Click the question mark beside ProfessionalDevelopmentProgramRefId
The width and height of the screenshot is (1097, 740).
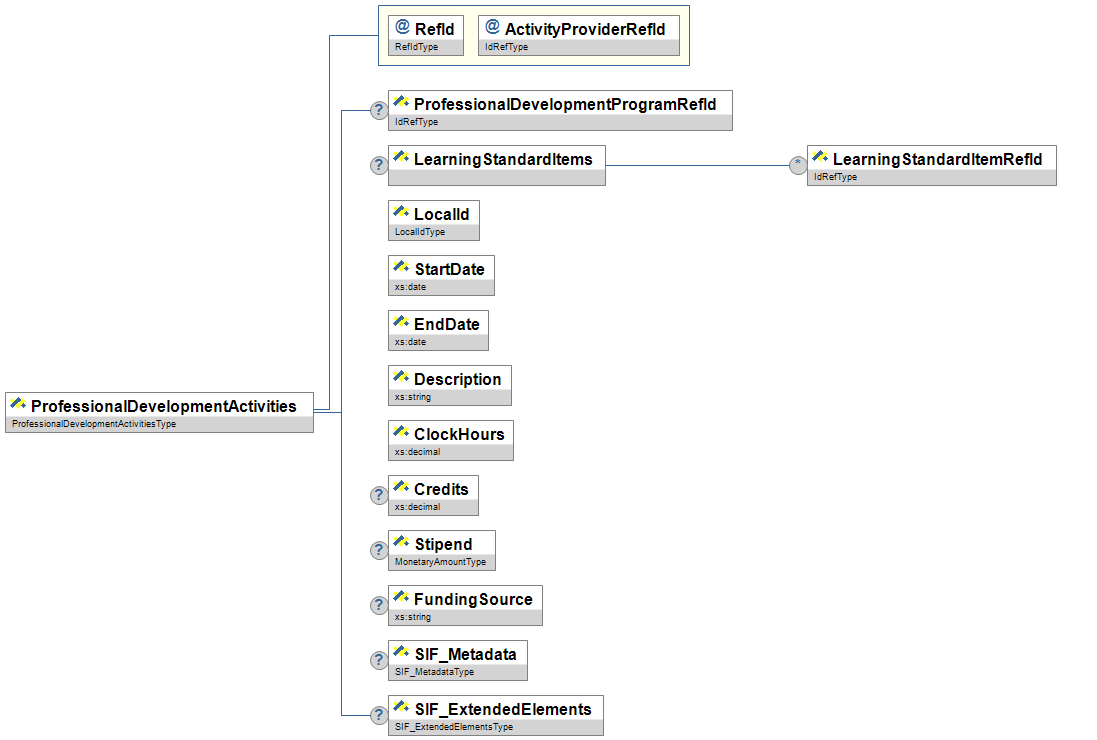[379, 111]
